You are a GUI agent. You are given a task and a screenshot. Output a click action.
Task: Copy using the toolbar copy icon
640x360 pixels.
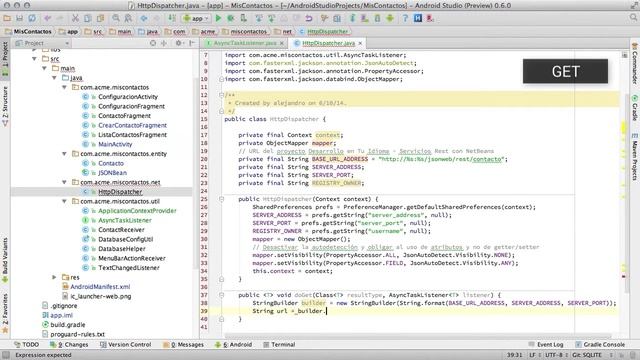click(88, 18)
